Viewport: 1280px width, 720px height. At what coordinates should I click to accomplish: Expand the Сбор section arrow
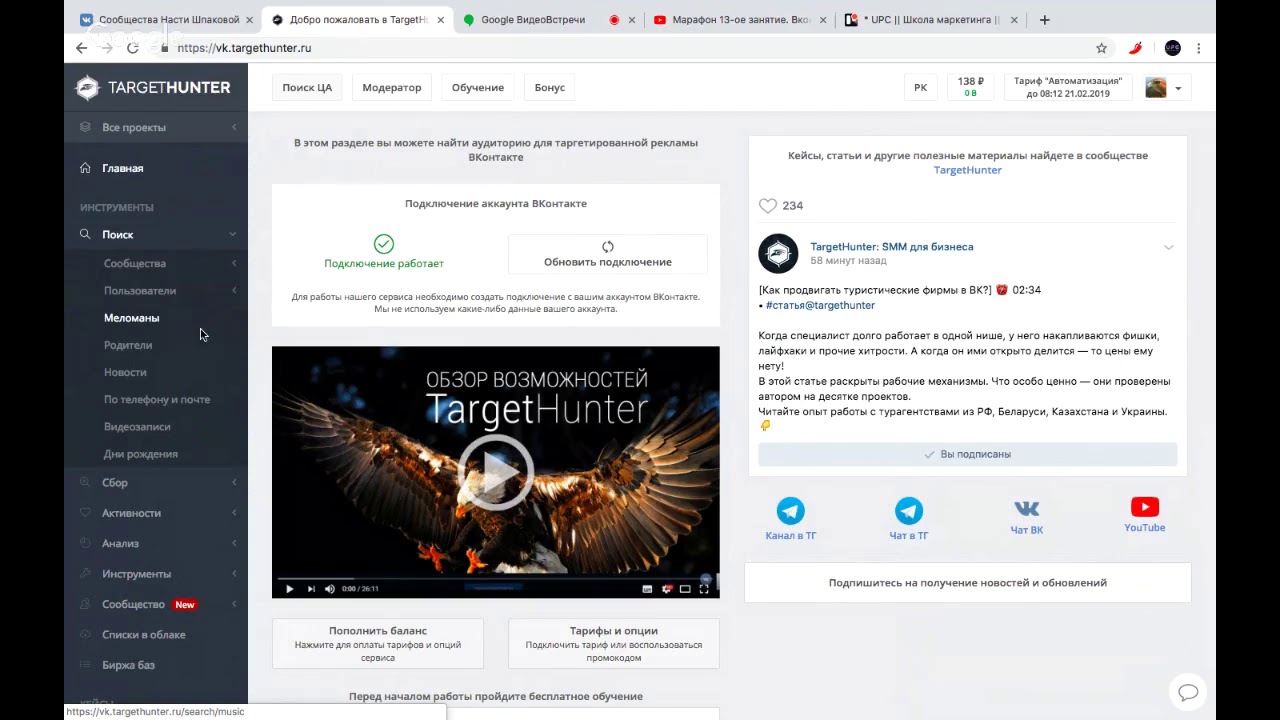pos(234,482)
